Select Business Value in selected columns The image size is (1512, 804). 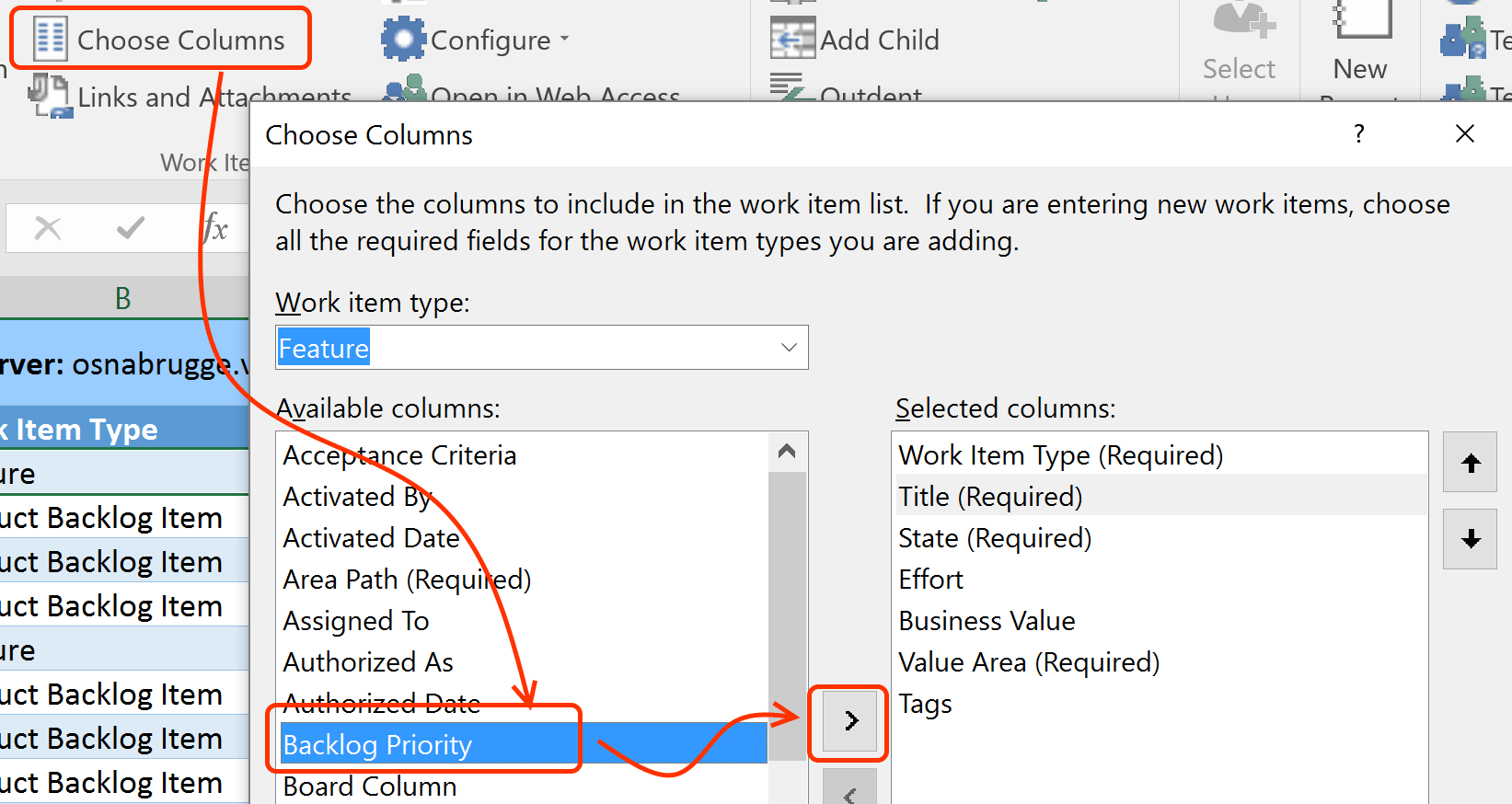pos(987,621)
